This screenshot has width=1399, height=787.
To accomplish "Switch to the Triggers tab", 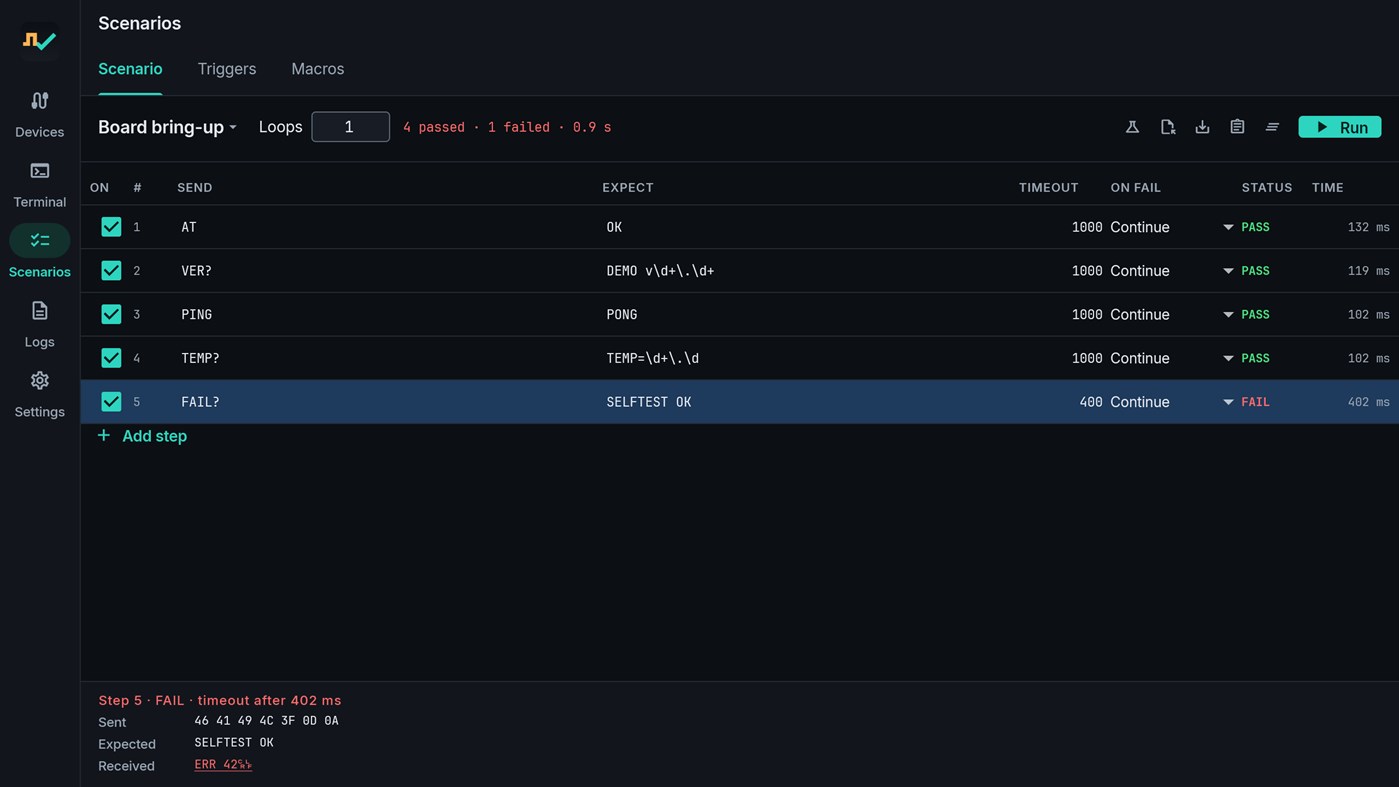I will (227, 69).
